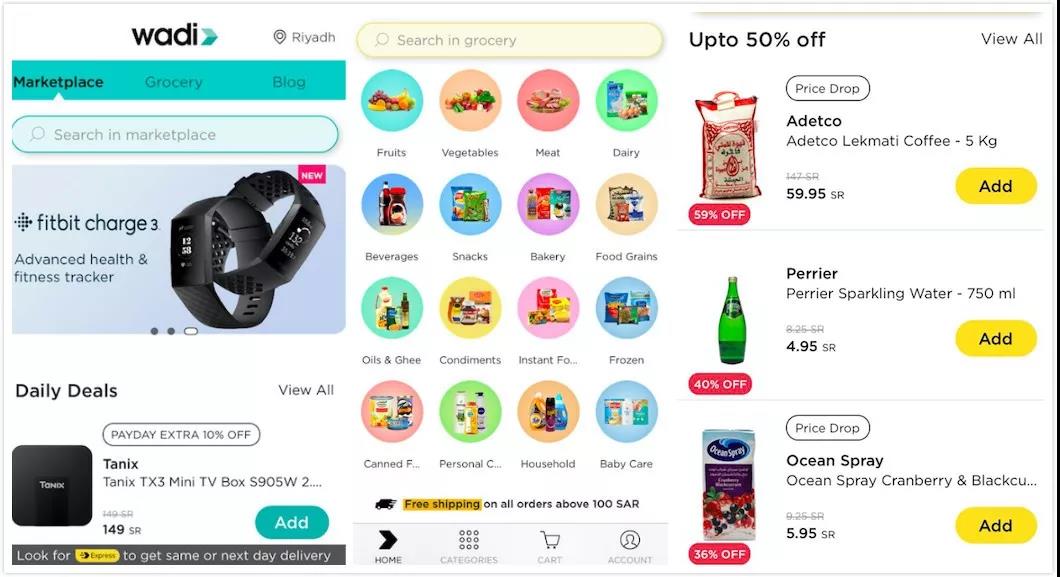1060x577 pixels.
Task: Tap the Home icon in bottom bar
Action: point(388,540)
